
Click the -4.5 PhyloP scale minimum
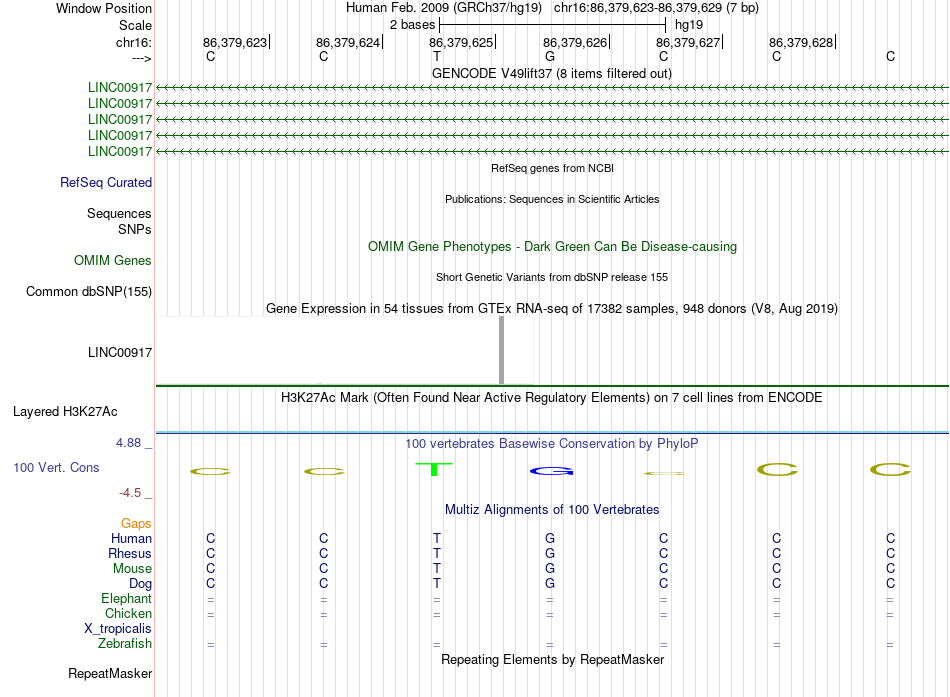[130, 493]
